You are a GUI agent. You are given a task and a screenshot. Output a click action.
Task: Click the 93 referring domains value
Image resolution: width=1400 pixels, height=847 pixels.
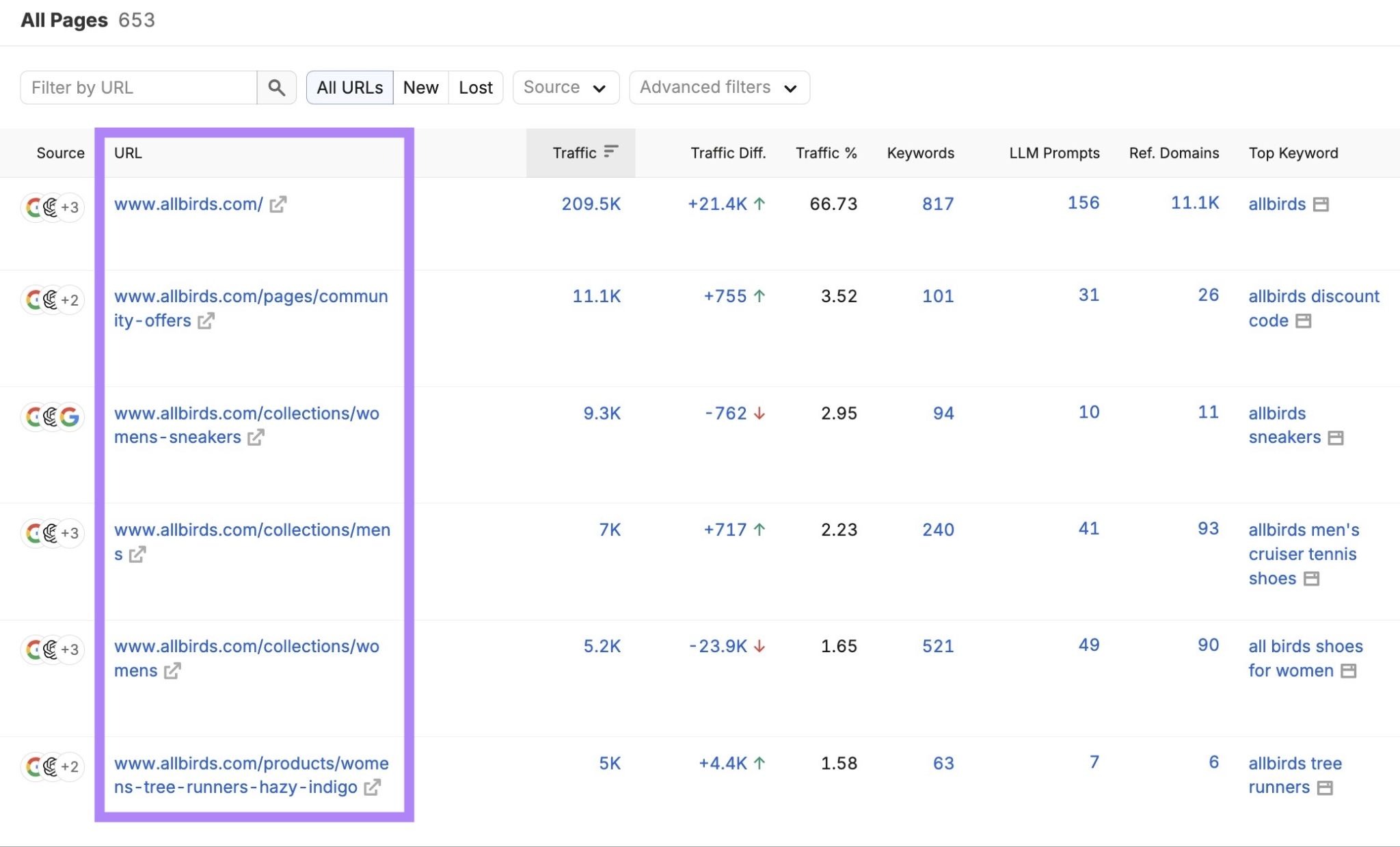[1208, 528]
